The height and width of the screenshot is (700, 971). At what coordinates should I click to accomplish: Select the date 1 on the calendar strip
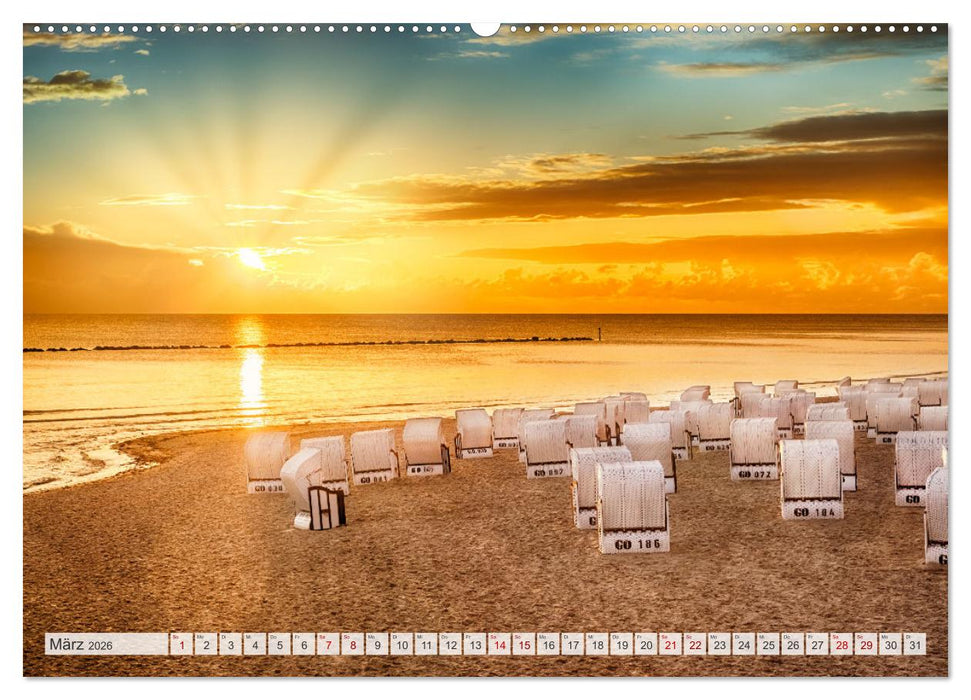click(181, 645)
